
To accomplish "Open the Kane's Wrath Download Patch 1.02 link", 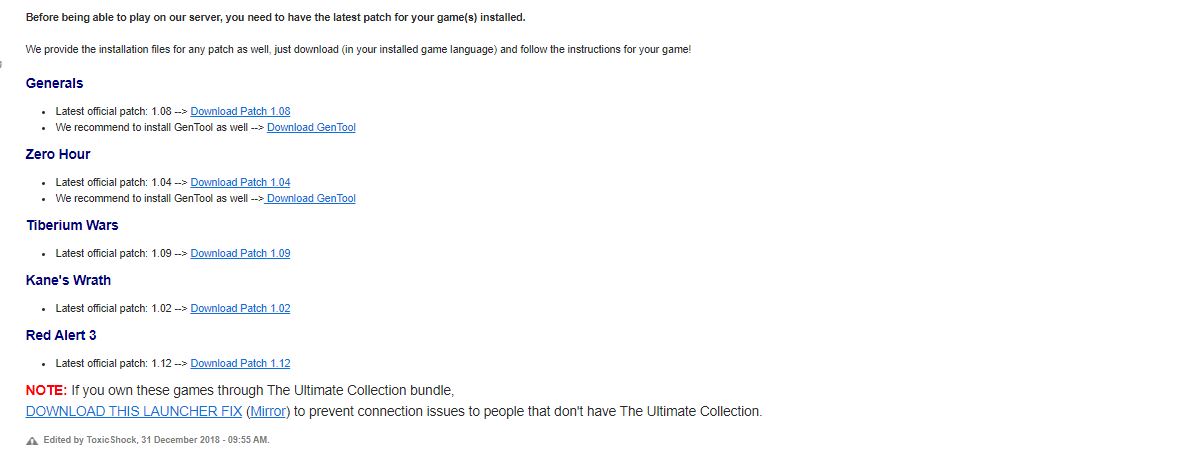I will click(x=240, y=308).
